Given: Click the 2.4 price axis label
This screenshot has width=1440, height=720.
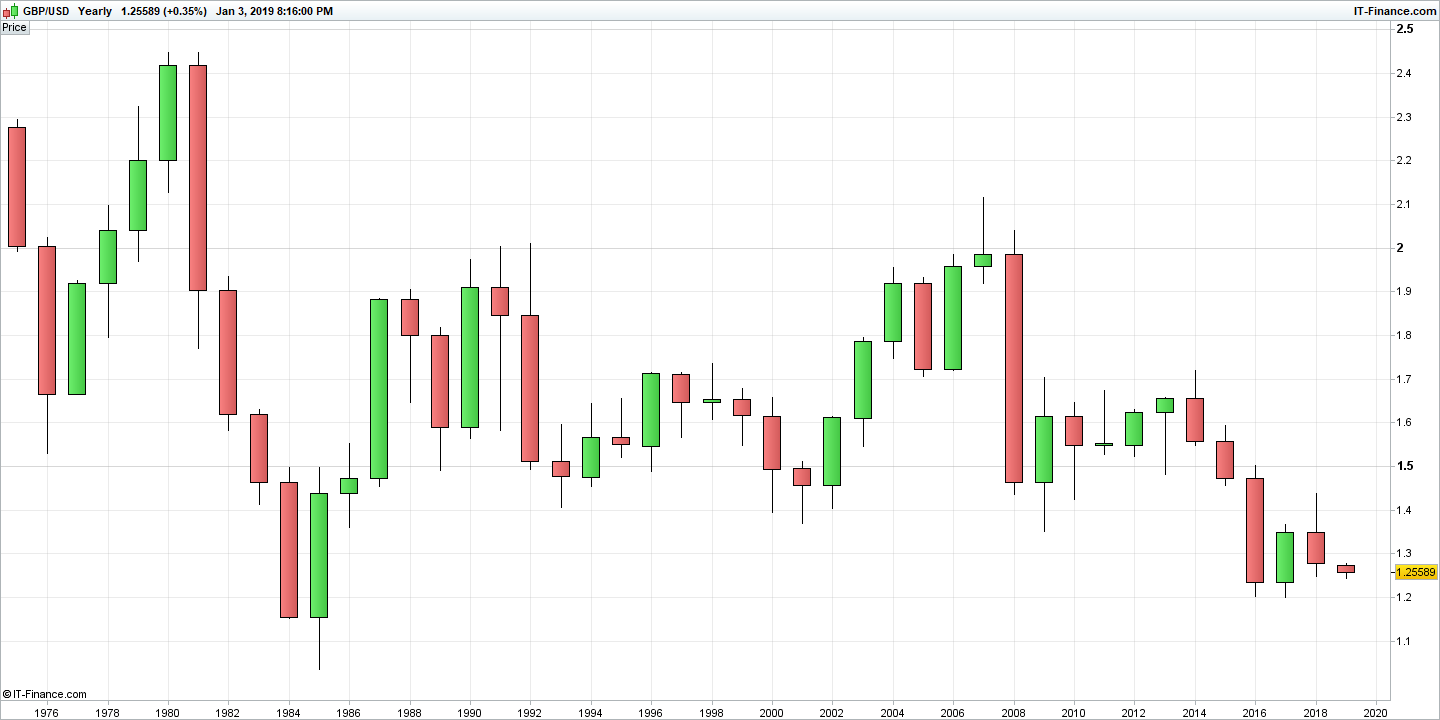Looking at the screenshot, I should tap(1404, 73).
